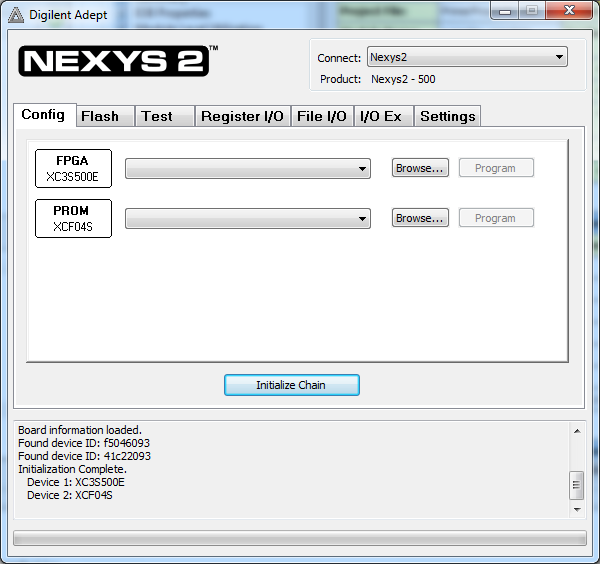
Task: Close the Digilent Adept window
Action: 569,10
